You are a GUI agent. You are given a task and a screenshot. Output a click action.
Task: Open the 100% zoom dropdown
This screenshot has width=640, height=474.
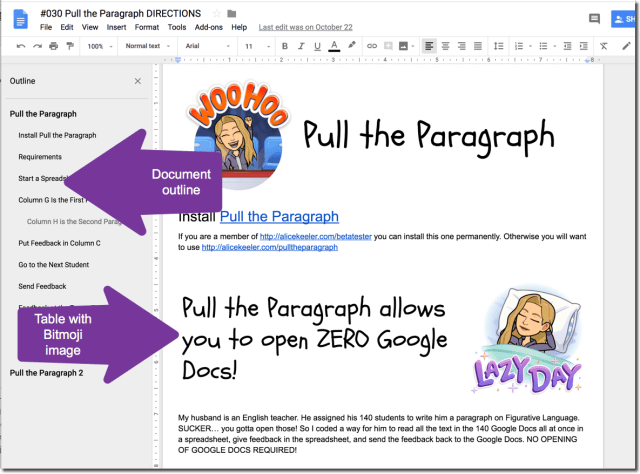coord(99,46)
